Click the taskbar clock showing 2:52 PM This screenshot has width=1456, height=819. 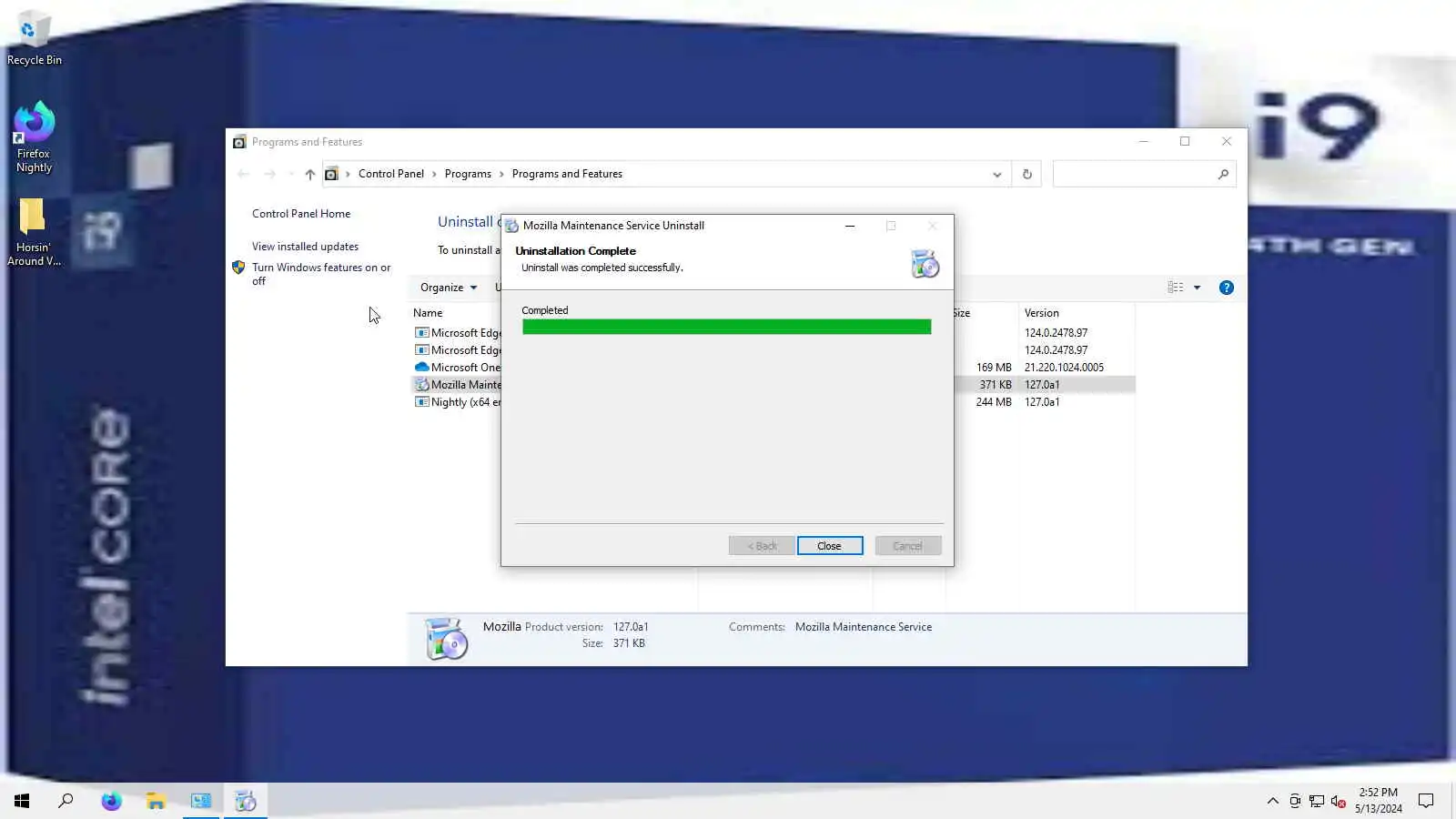coord(1378,800)
